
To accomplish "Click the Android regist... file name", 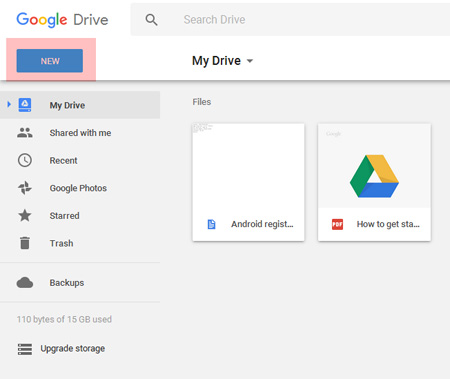I will pyautogui.click(x=262, y=224).
